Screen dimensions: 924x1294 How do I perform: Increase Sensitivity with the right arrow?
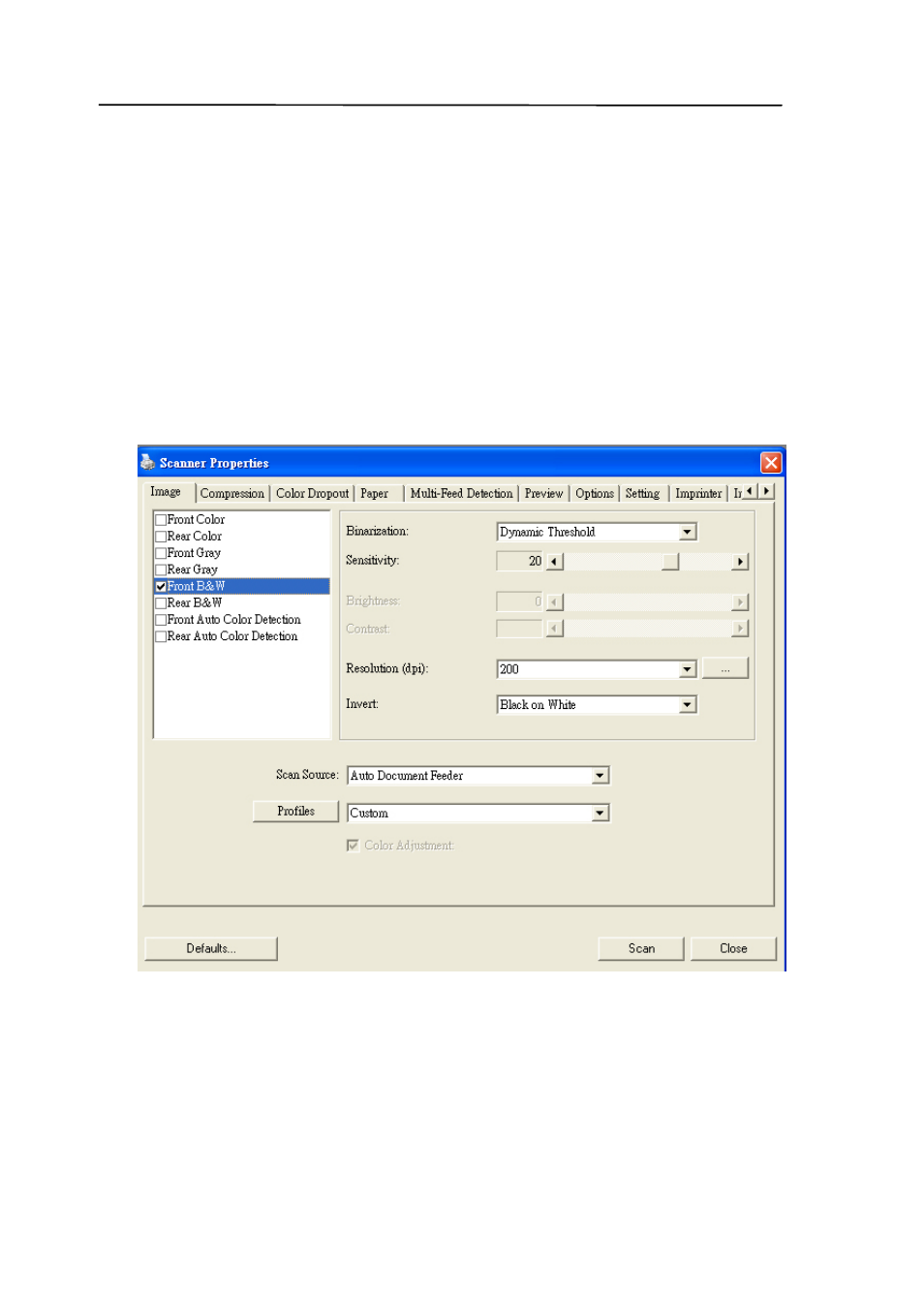(x=741, y=562)
